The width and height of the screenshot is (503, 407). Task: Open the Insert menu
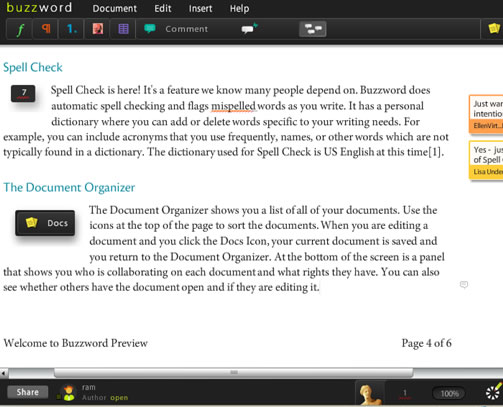click(200, 8)
